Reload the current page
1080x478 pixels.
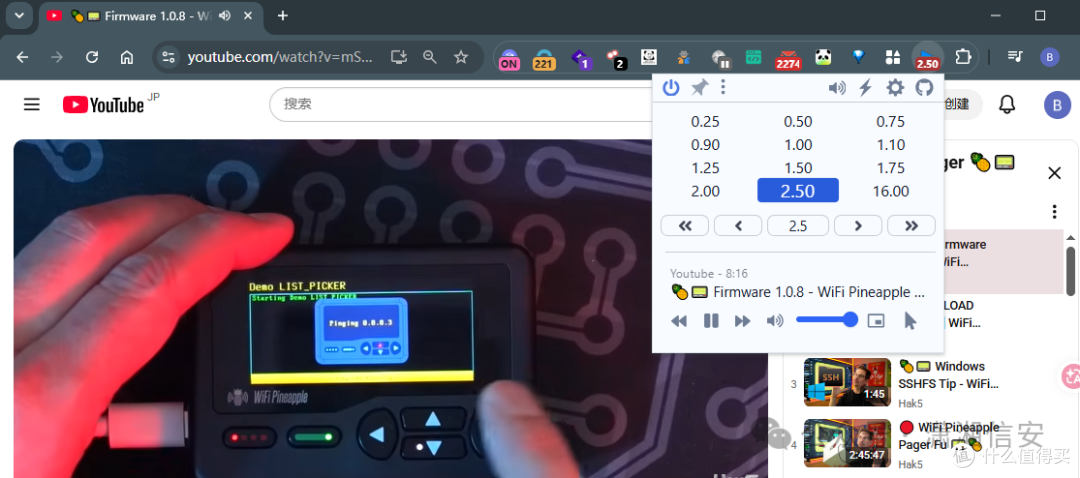(92, 57)
